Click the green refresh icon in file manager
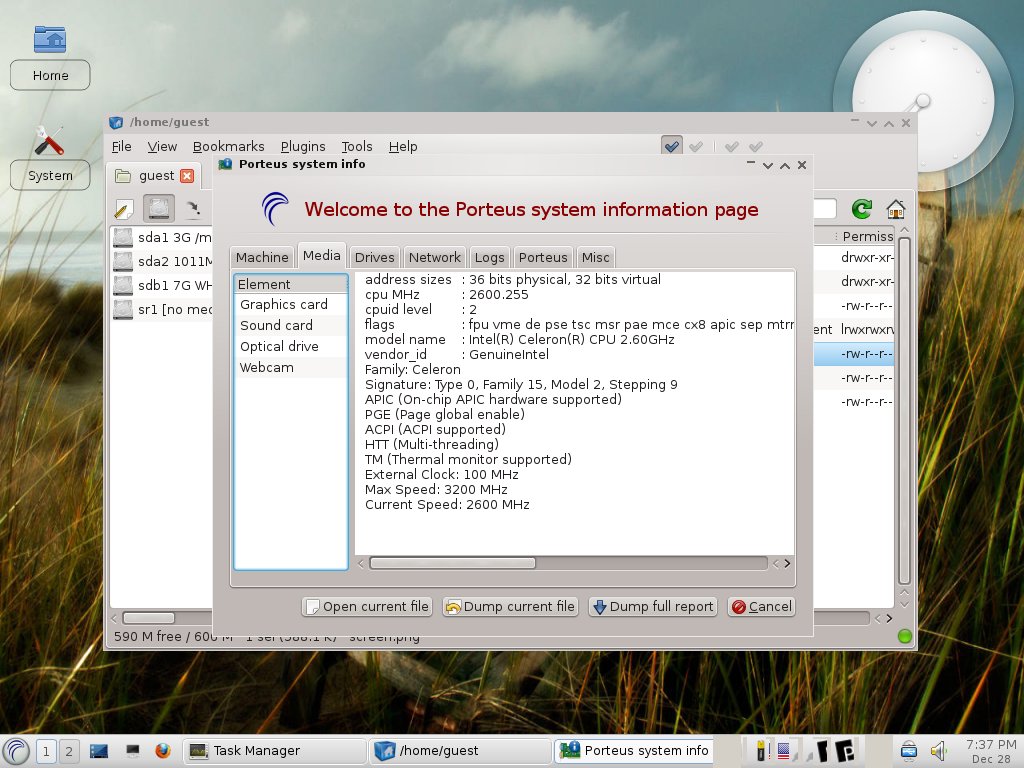 (861, 209)
